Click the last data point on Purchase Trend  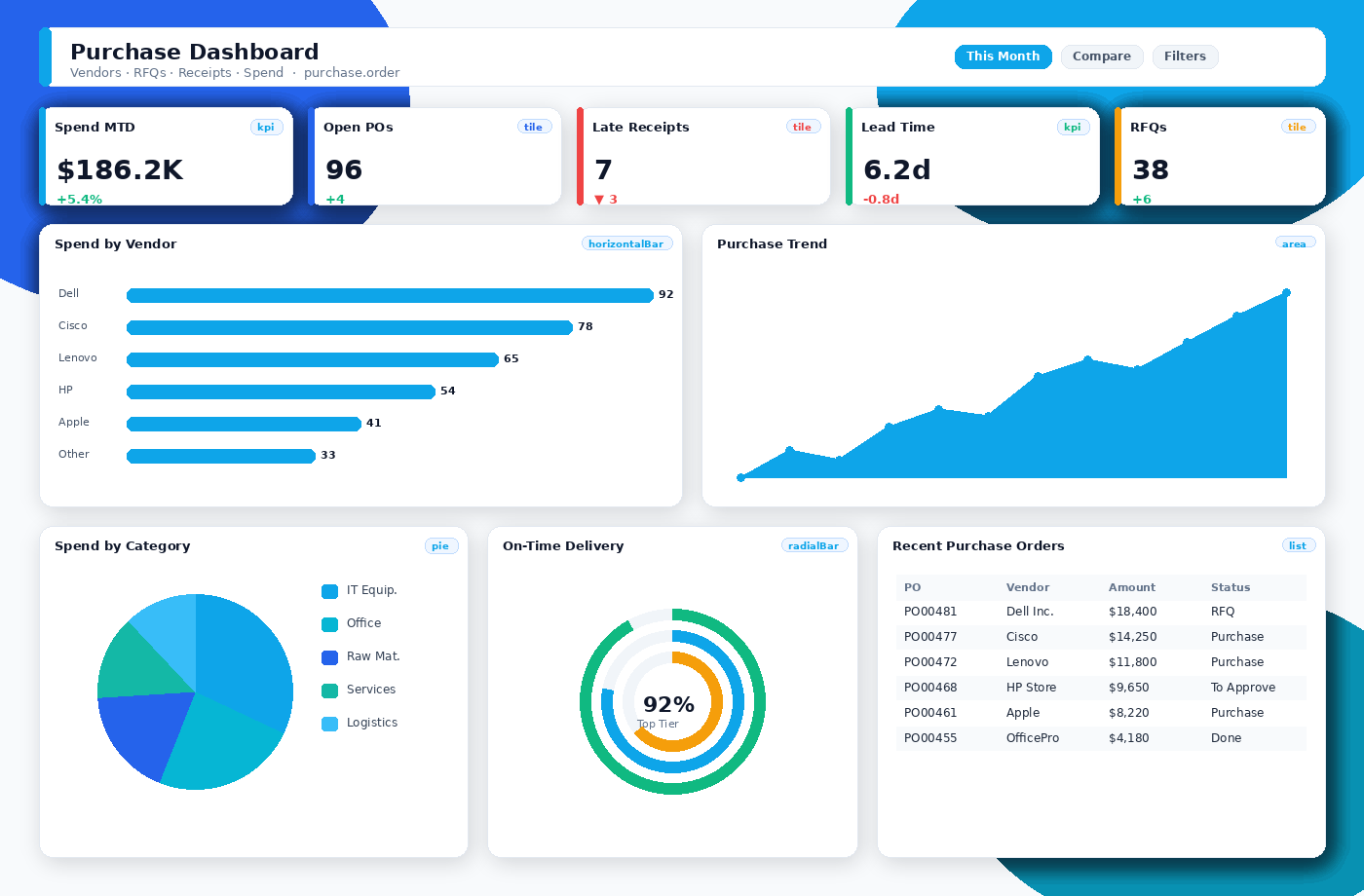pyautogui.click(x=1286, y=292)
